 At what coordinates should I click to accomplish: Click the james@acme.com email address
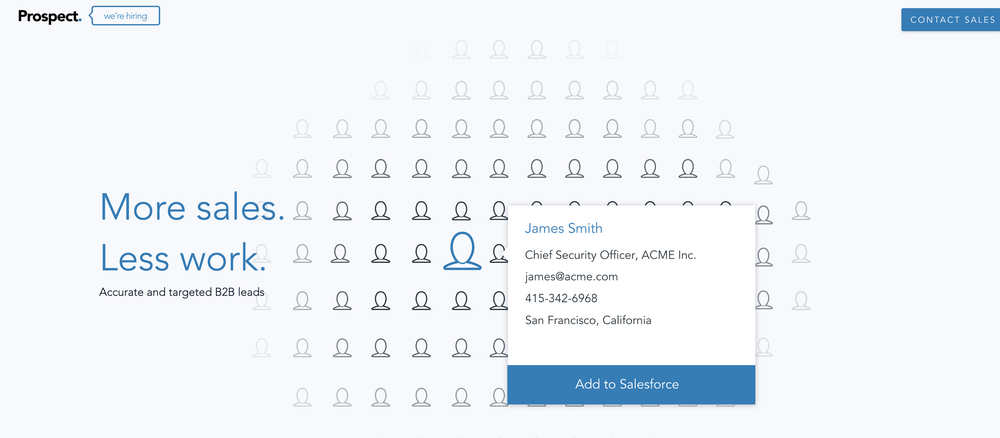point(571,276)
